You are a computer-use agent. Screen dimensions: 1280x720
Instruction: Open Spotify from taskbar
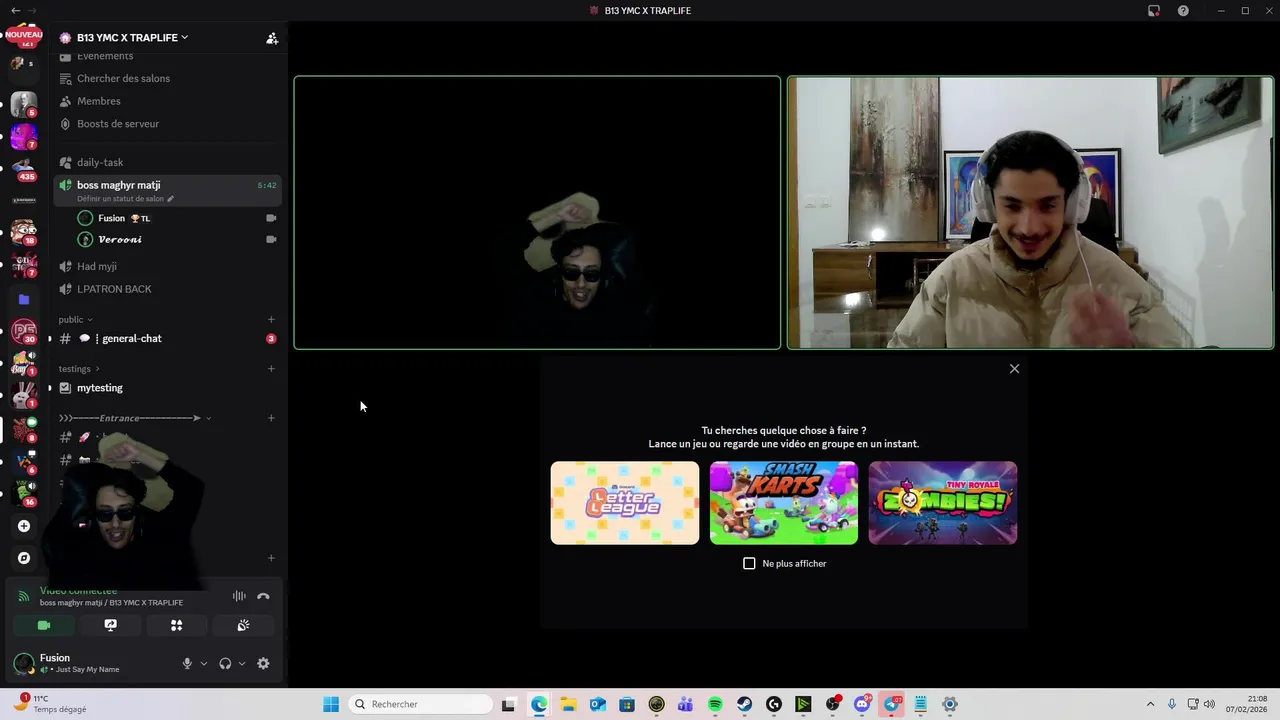coord(715,704)
